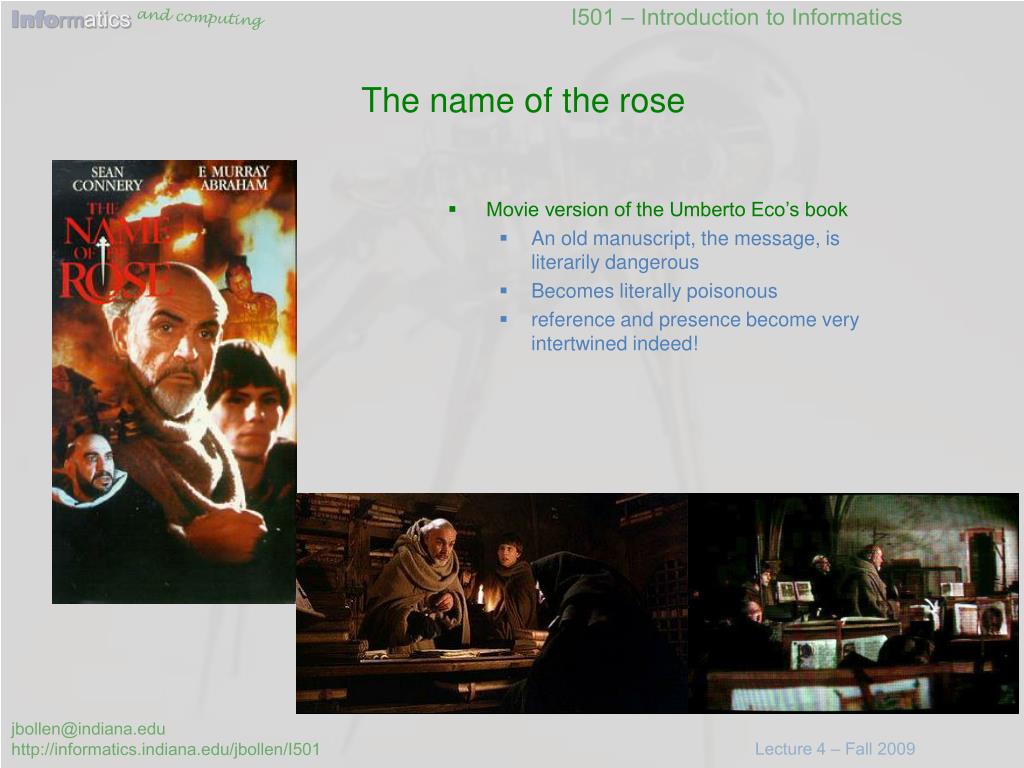Click the 'I501 – Introduction to Informatics' header
1024x768 pixels.
737,17
